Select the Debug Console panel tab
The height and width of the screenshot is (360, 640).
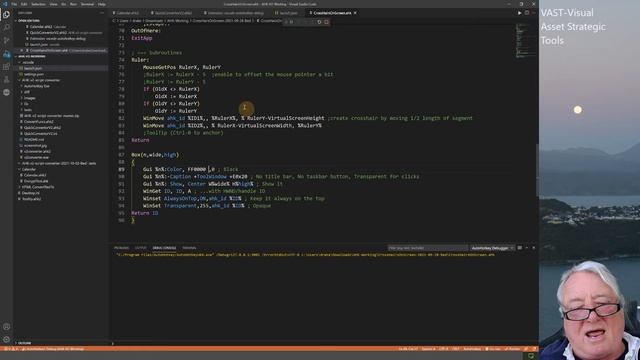pyautogui.click(x=164, y=248)
